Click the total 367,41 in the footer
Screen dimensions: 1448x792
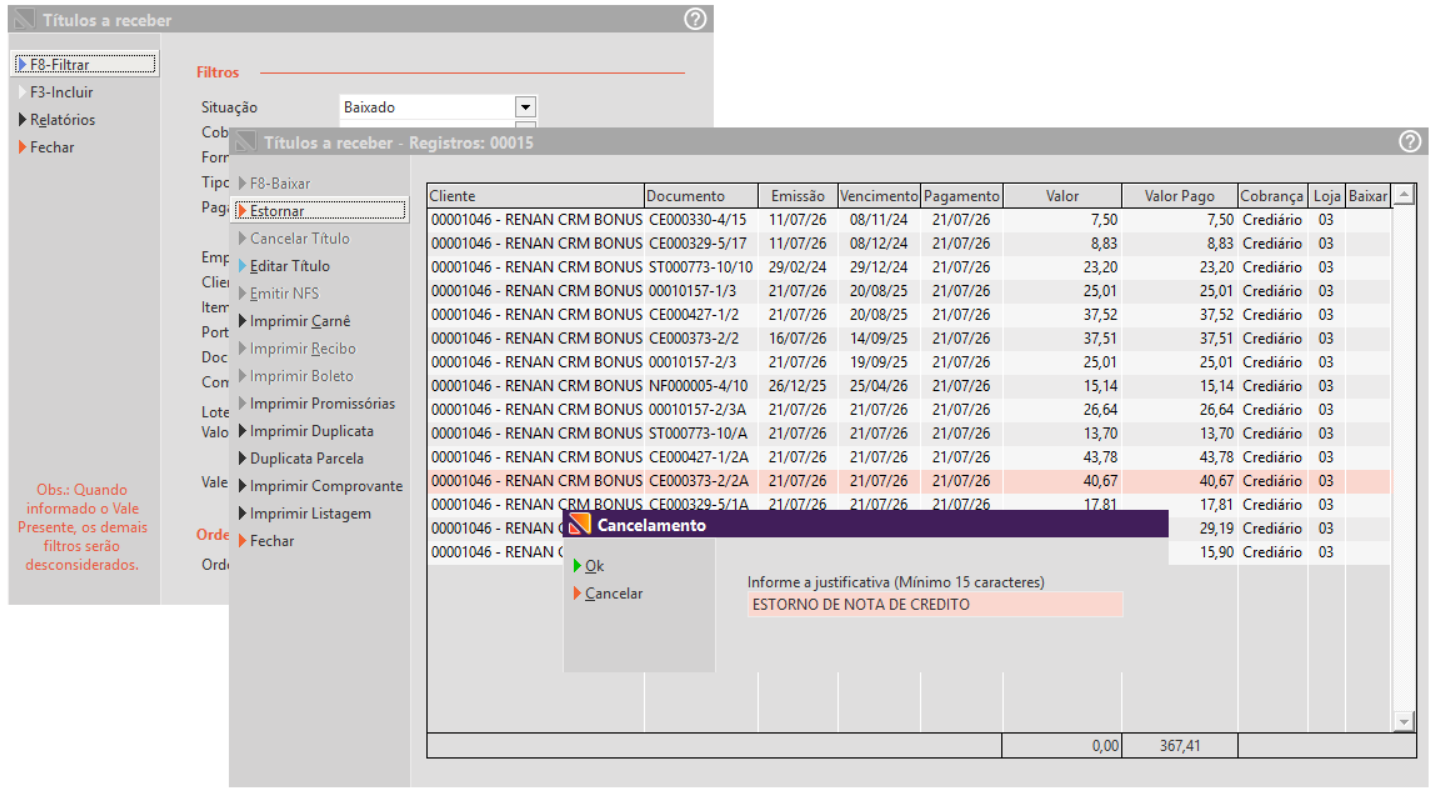click(1179, 746)
